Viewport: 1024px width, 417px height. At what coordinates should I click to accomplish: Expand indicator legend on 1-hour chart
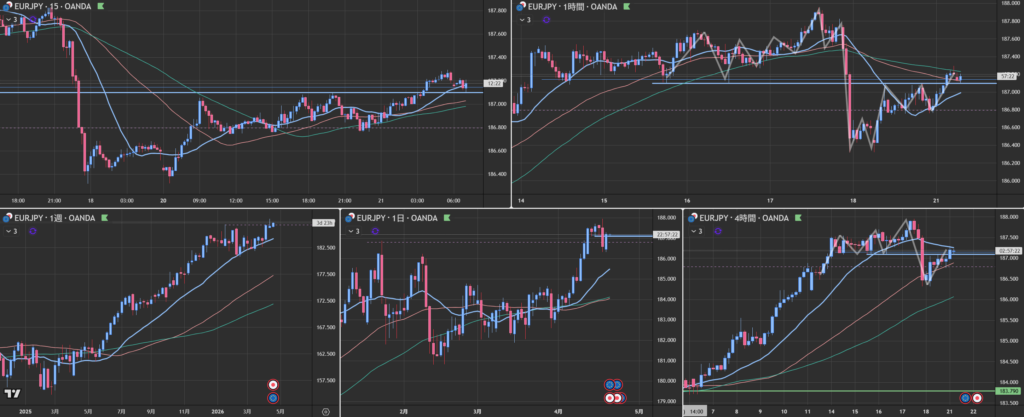522,19
